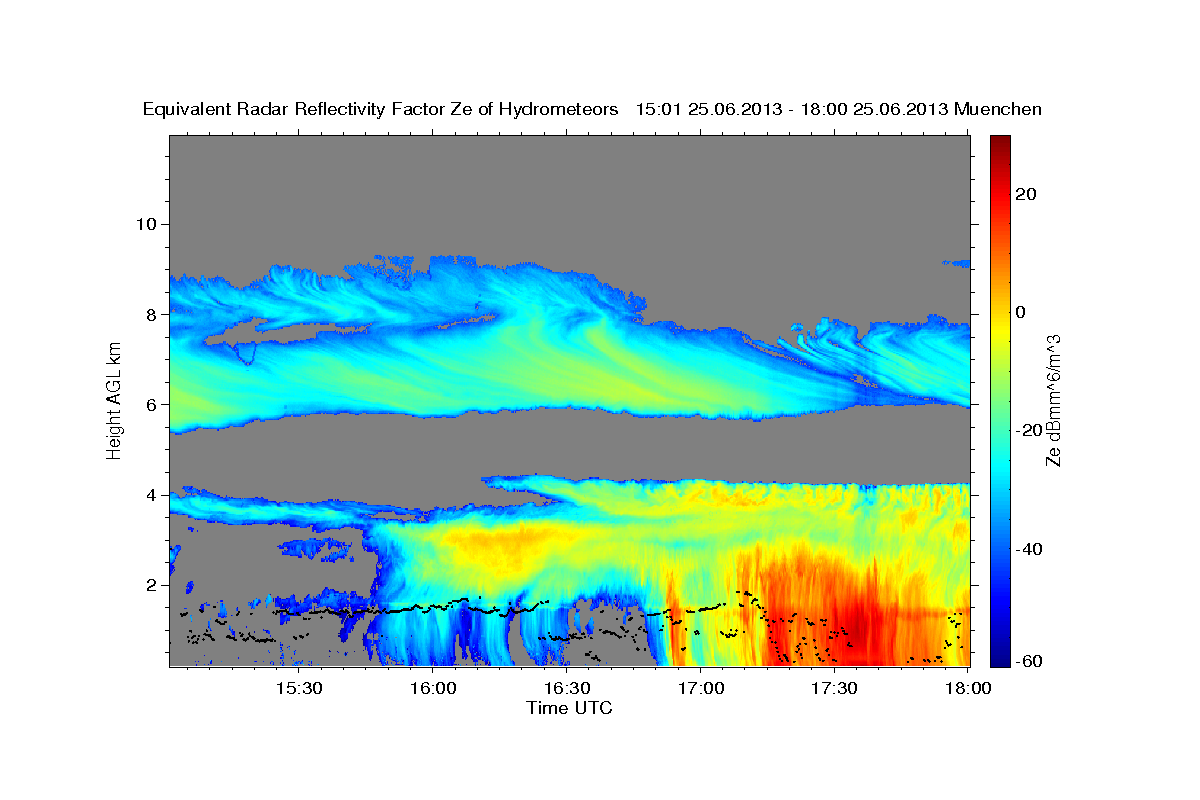Image resolution: width=1200 pixels, height=800 pixels.
Task: Click the dark blue bottom of the colorbar
Action: pyautogui.click(x=999, y=657)
